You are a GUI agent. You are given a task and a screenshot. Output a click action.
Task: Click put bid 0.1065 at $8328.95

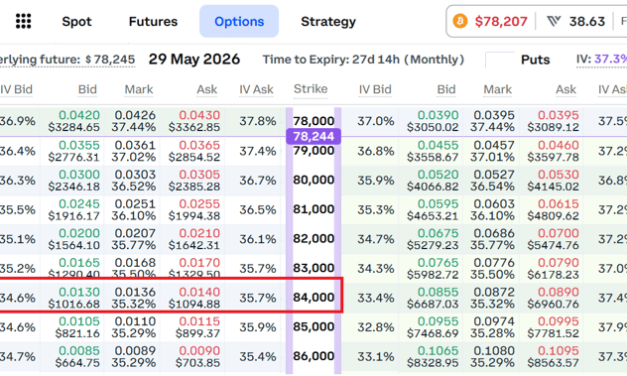pos(433,356)
